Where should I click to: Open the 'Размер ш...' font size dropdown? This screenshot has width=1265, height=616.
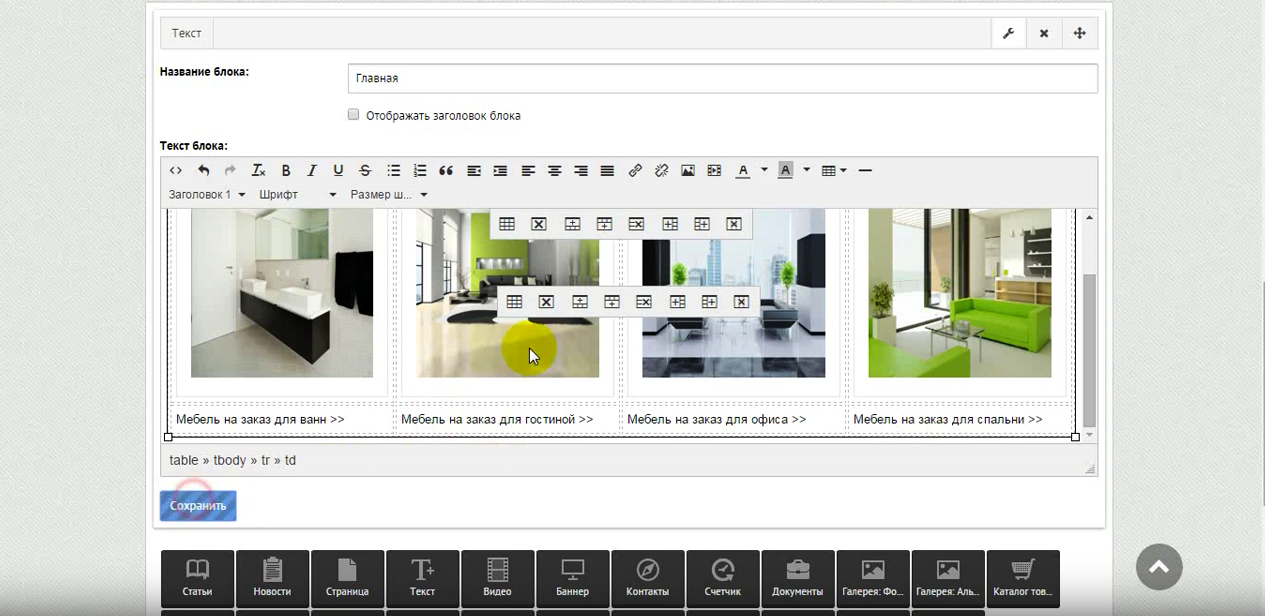389,195
